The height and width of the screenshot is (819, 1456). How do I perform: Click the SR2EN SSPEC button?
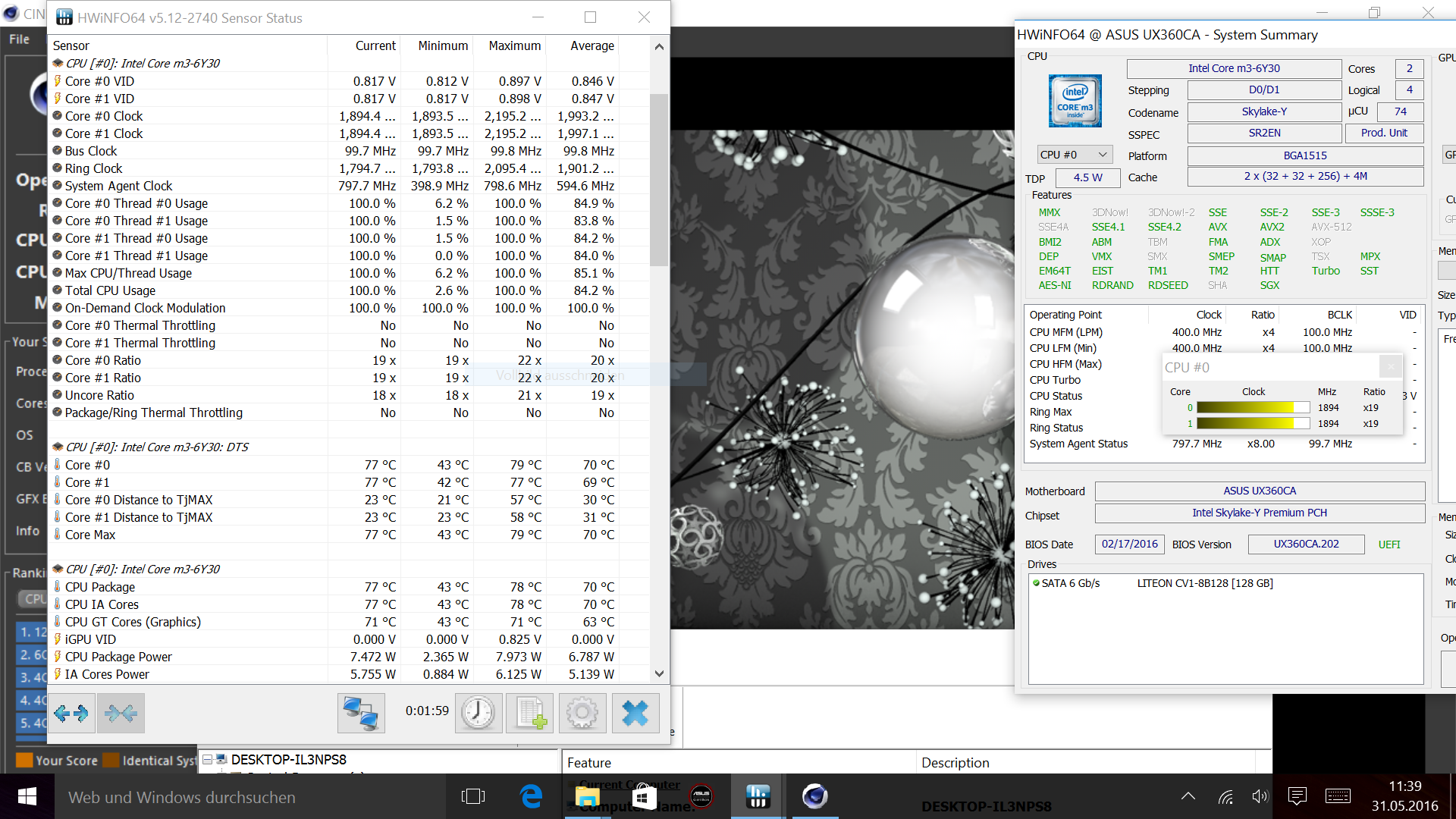(1264, 133)
